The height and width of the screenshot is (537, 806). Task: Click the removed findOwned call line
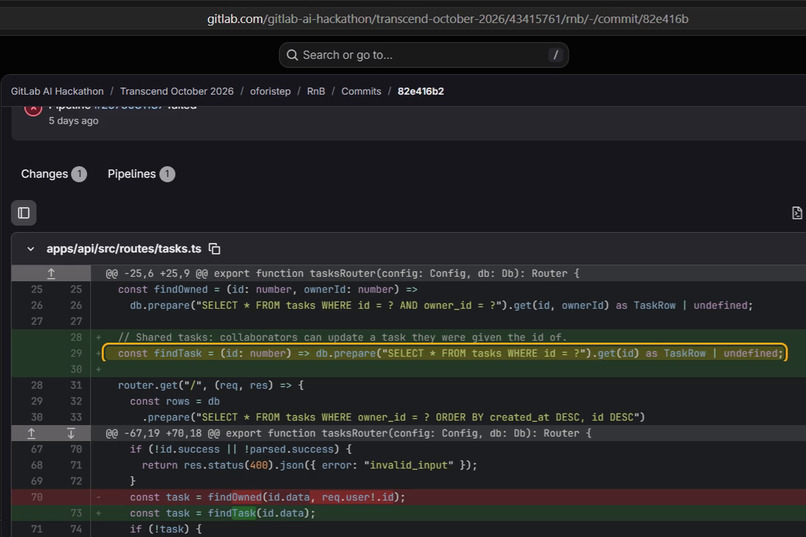click(267, 497)
